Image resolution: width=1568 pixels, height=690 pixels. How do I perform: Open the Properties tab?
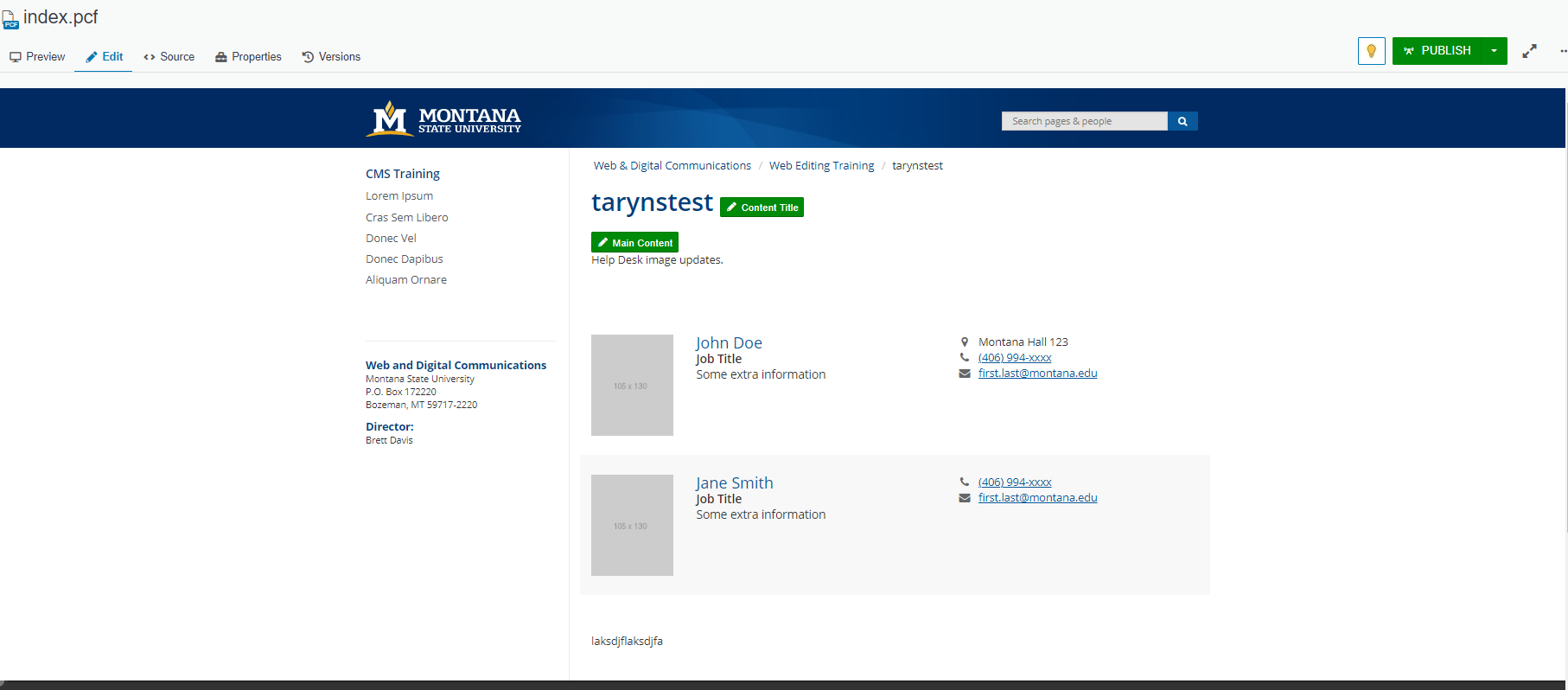[248, 57]
